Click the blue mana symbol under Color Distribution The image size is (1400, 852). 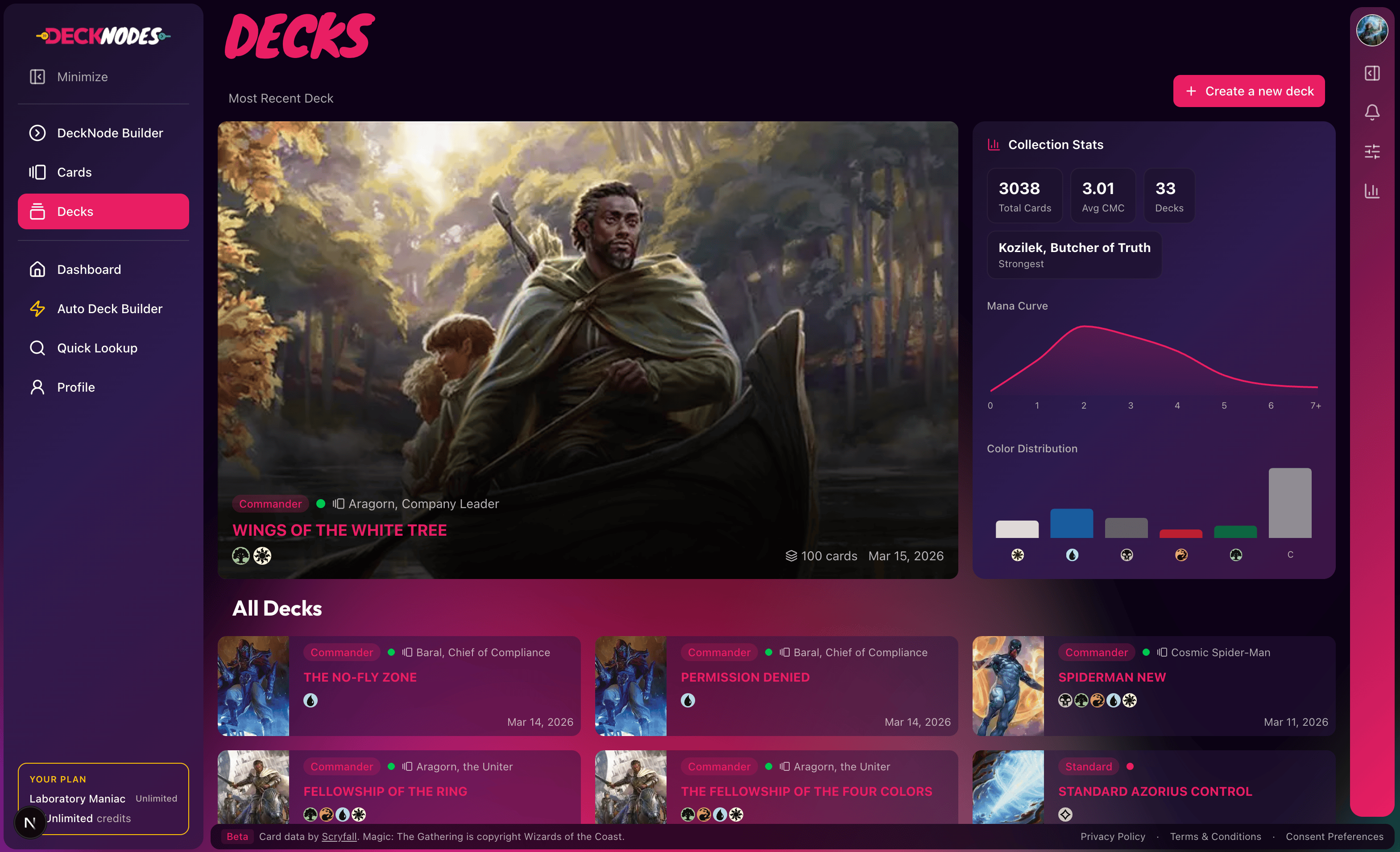click(1072, 555)
